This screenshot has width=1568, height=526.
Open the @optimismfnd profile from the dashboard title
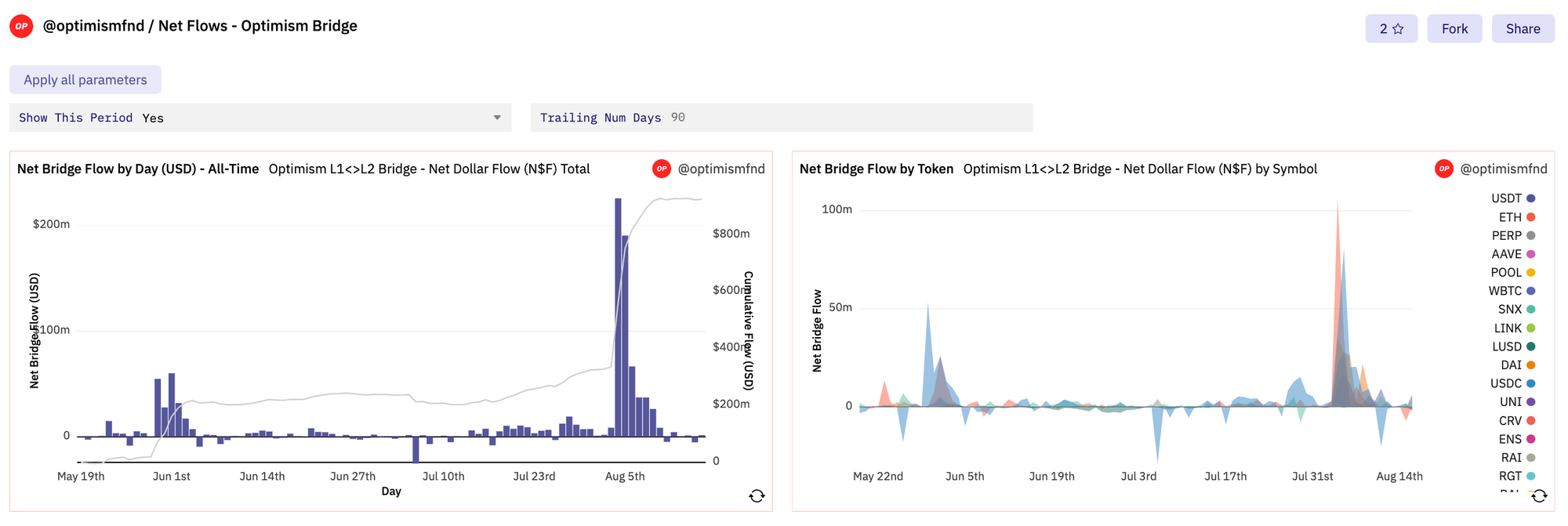click(93, 26)
